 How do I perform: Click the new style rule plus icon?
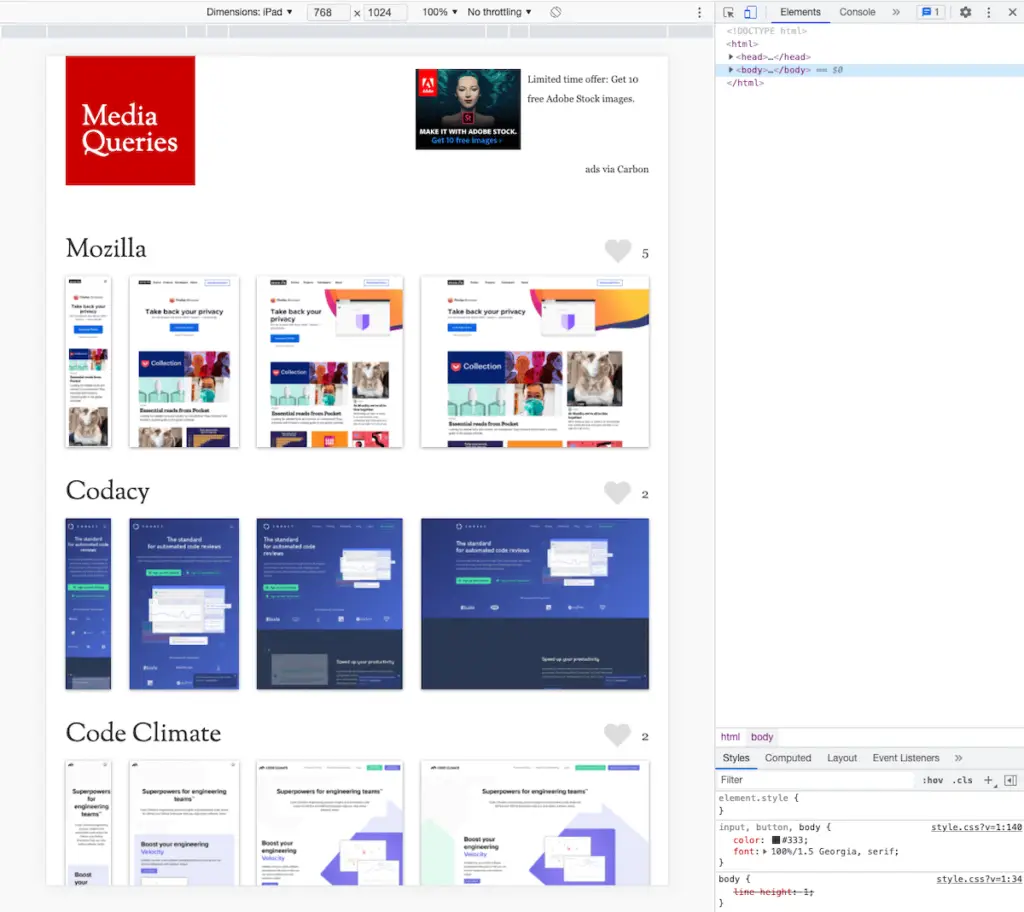[x=986, y=780]
